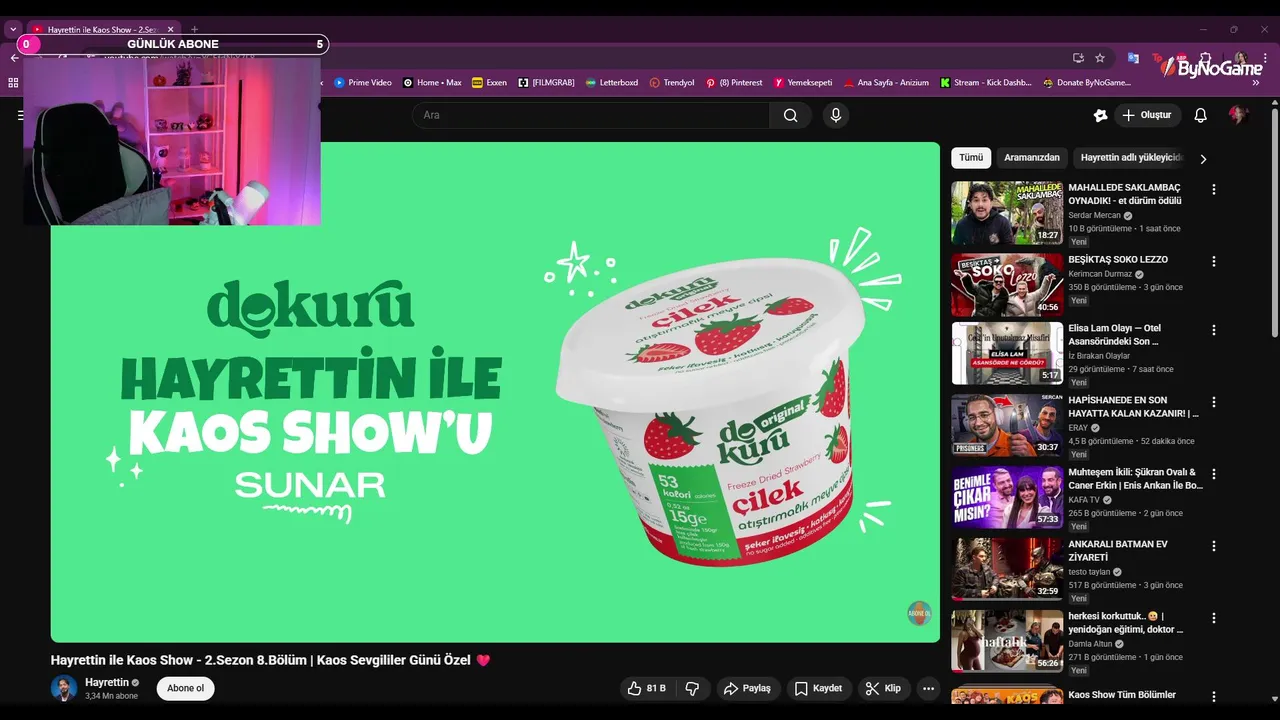This screenshot has width=1280, height=720.
Task: Click the Klip clip button
Action: coord(883,688)
